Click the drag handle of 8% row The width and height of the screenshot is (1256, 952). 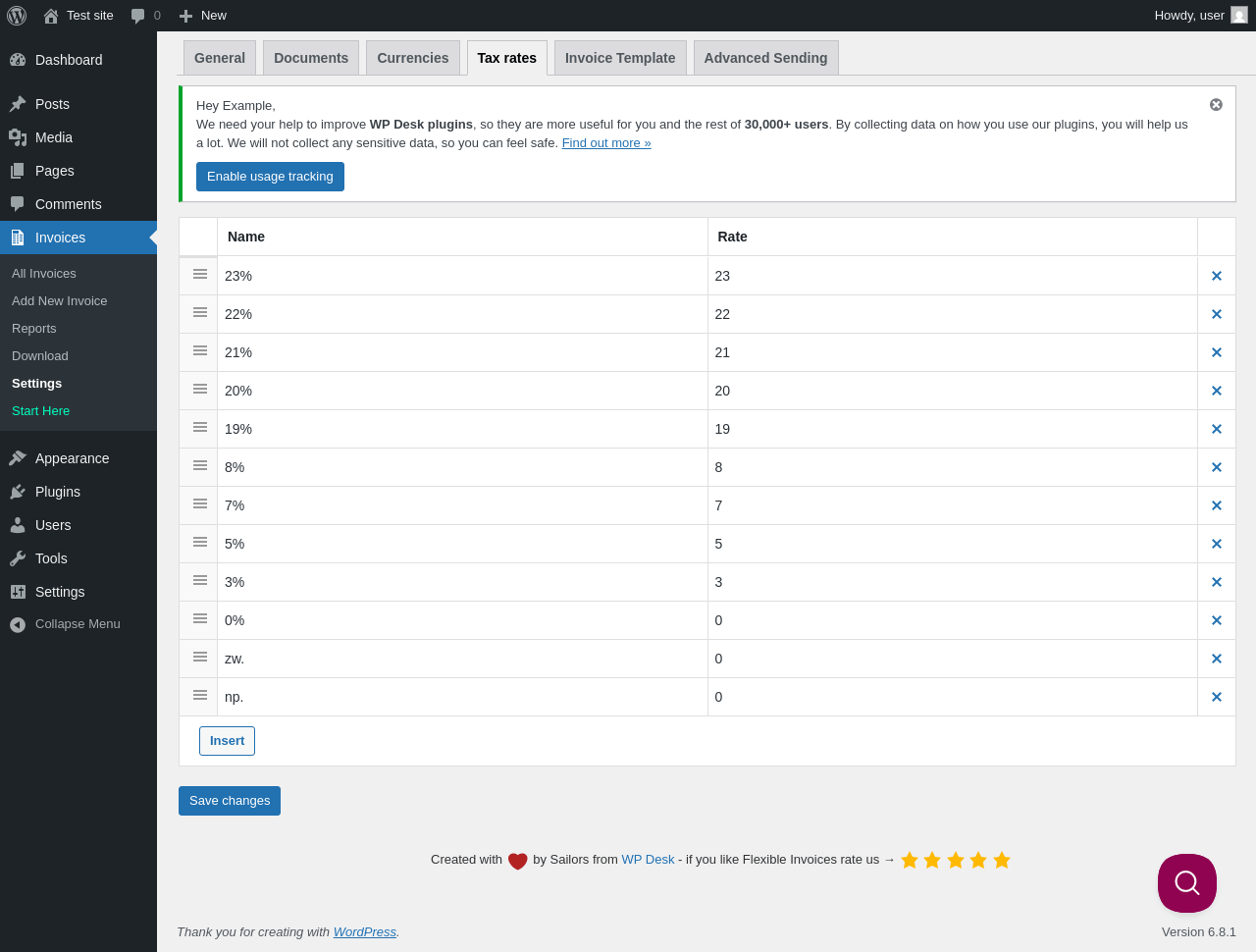point(200,465)
